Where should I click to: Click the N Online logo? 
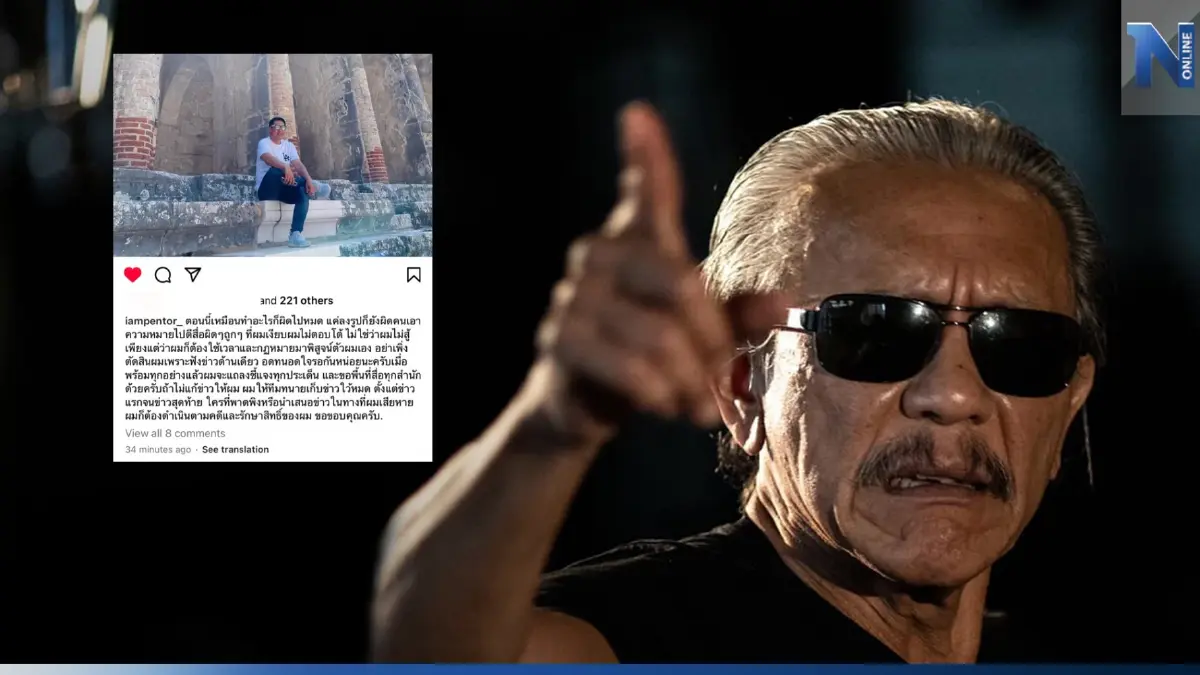[x=1160, y=57]
